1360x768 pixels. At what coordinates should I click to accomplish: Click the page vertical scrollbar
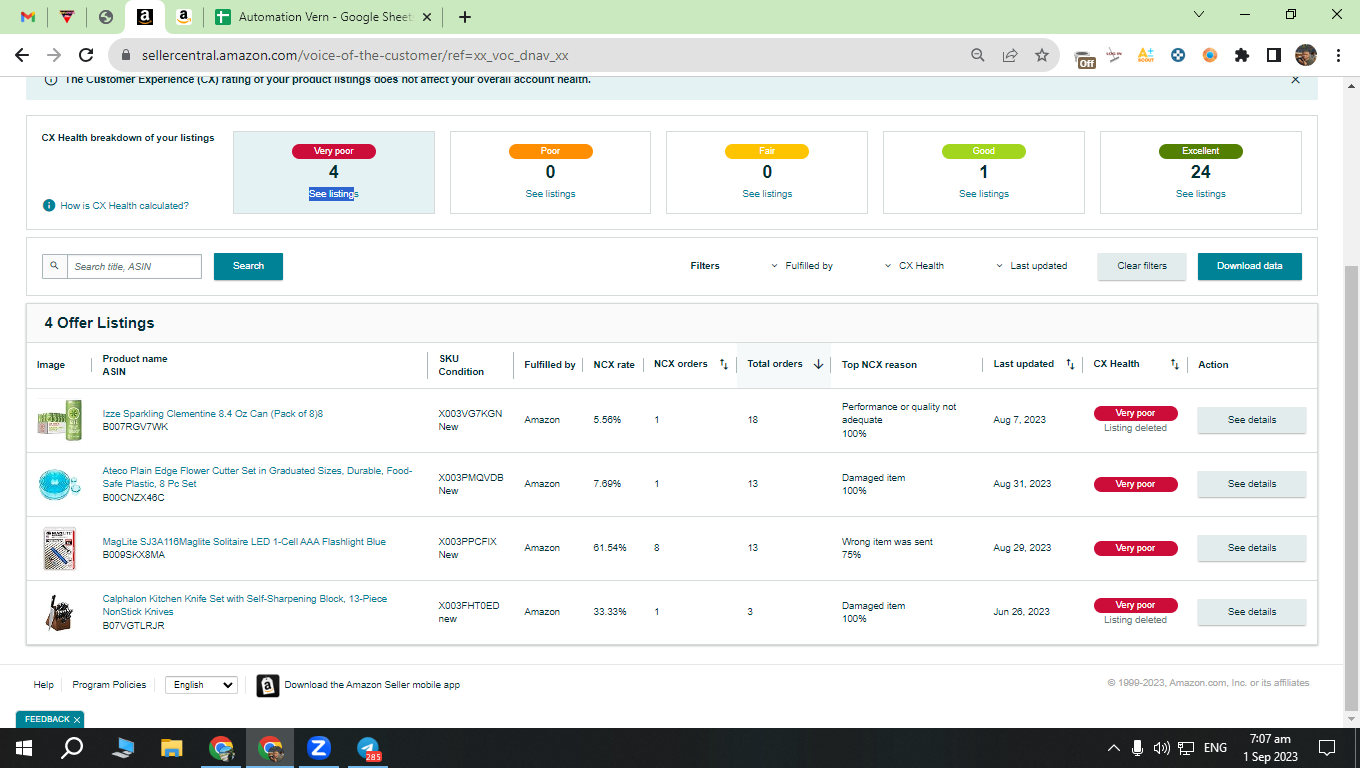tap(1351, 490)
